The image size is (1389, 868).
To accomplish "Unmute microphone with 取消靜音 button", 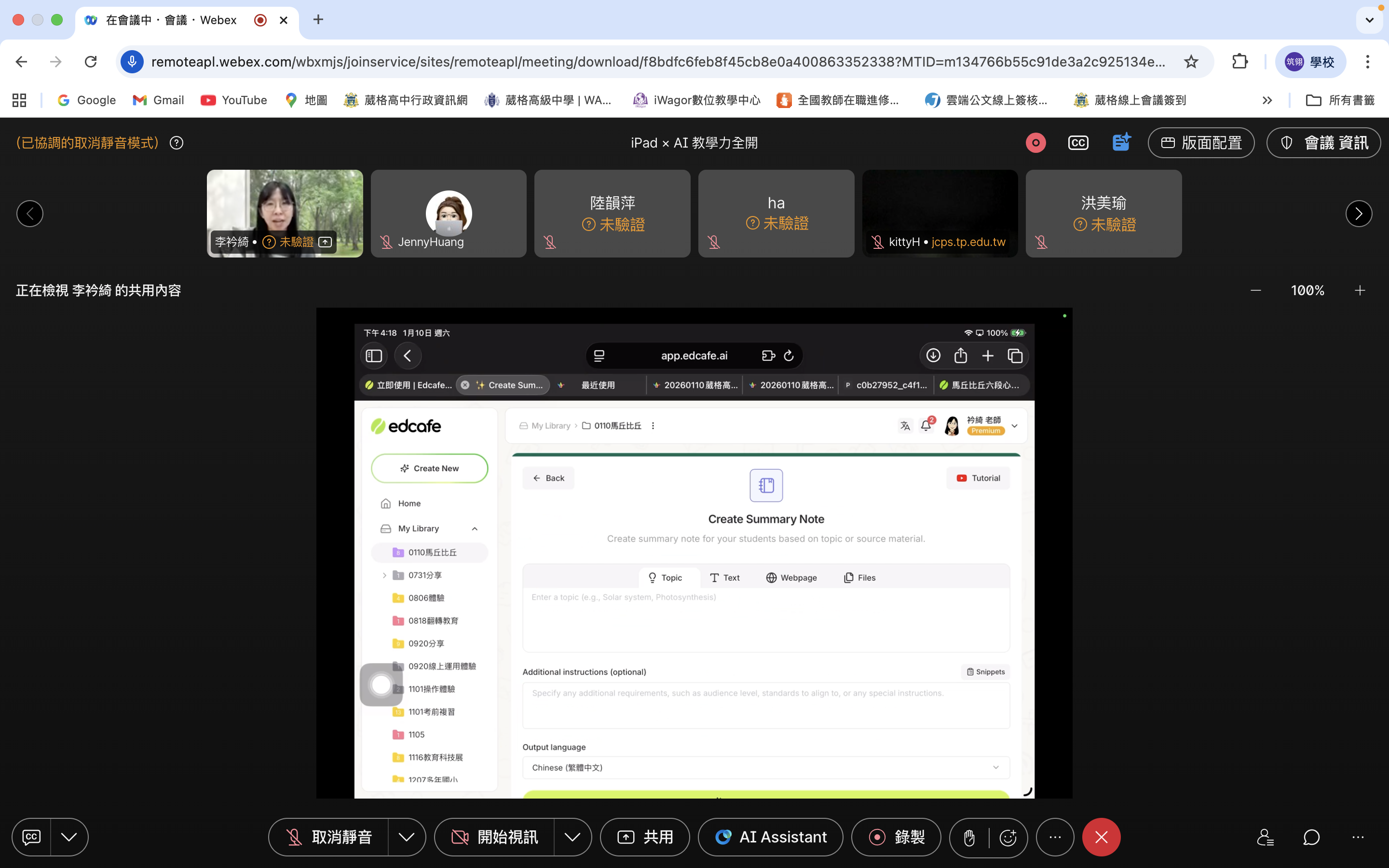I will point(329,838).
